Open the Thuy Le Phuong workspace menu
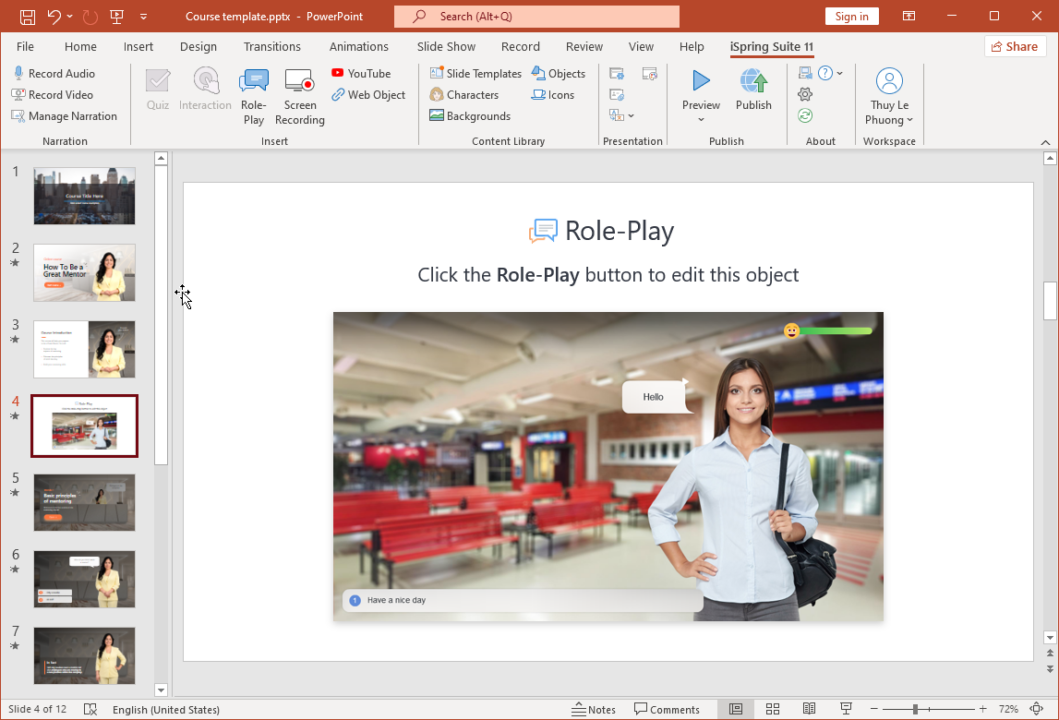Viewport: 1059px width, 720px height. click(889, 95)
